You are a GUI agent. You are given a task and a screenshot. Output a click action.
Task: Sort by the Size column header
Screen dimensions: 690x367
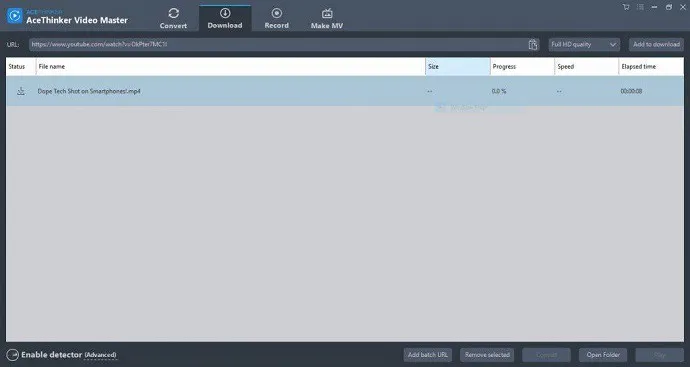pyautogui.click(x=458, y=66)
